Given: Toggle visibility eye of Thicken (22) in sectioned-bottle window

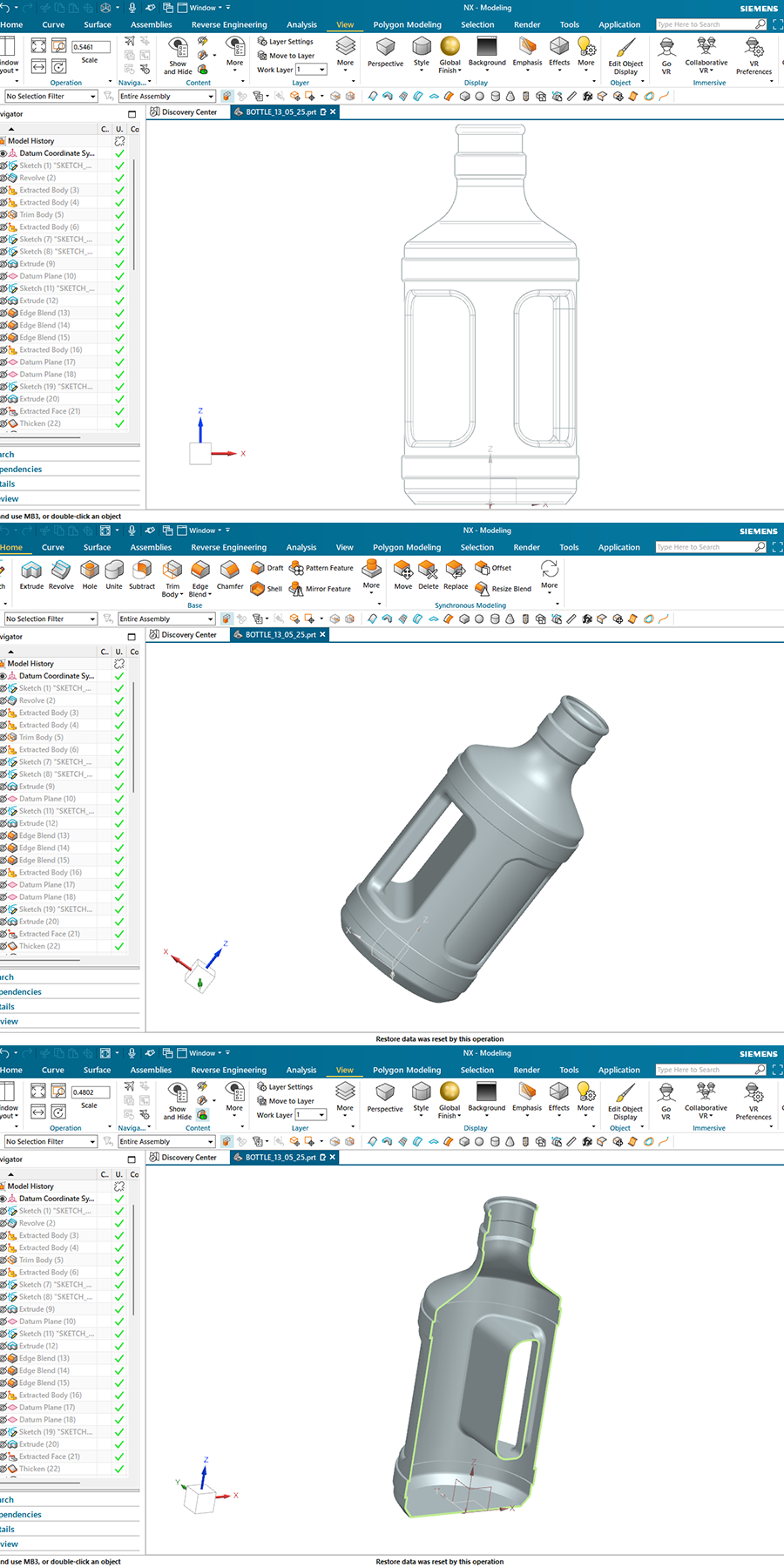Looking at the screenshot, I should [3, 1469].
